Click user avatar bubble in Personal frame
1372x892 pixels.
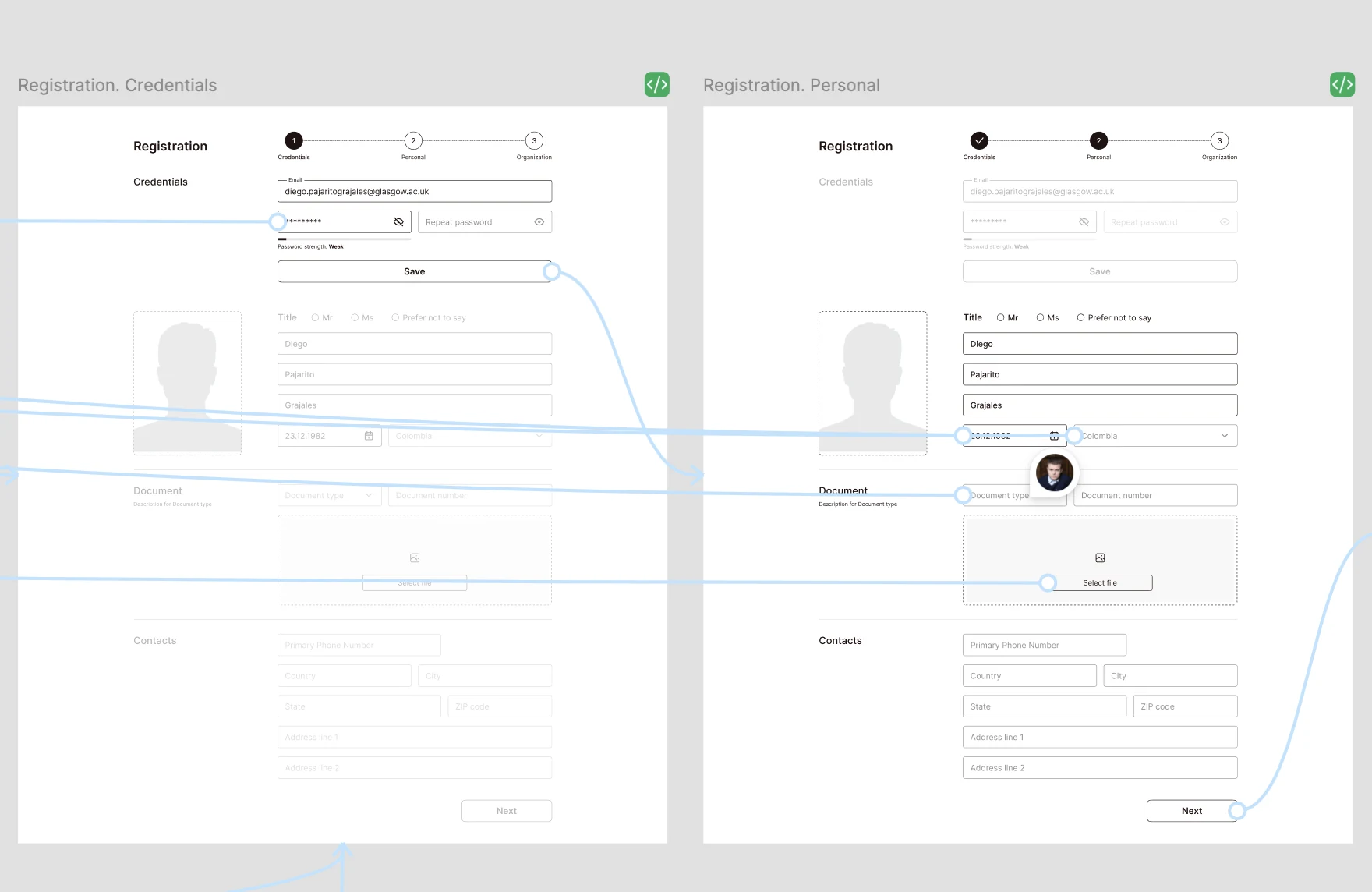click(x=1055, y=473)
